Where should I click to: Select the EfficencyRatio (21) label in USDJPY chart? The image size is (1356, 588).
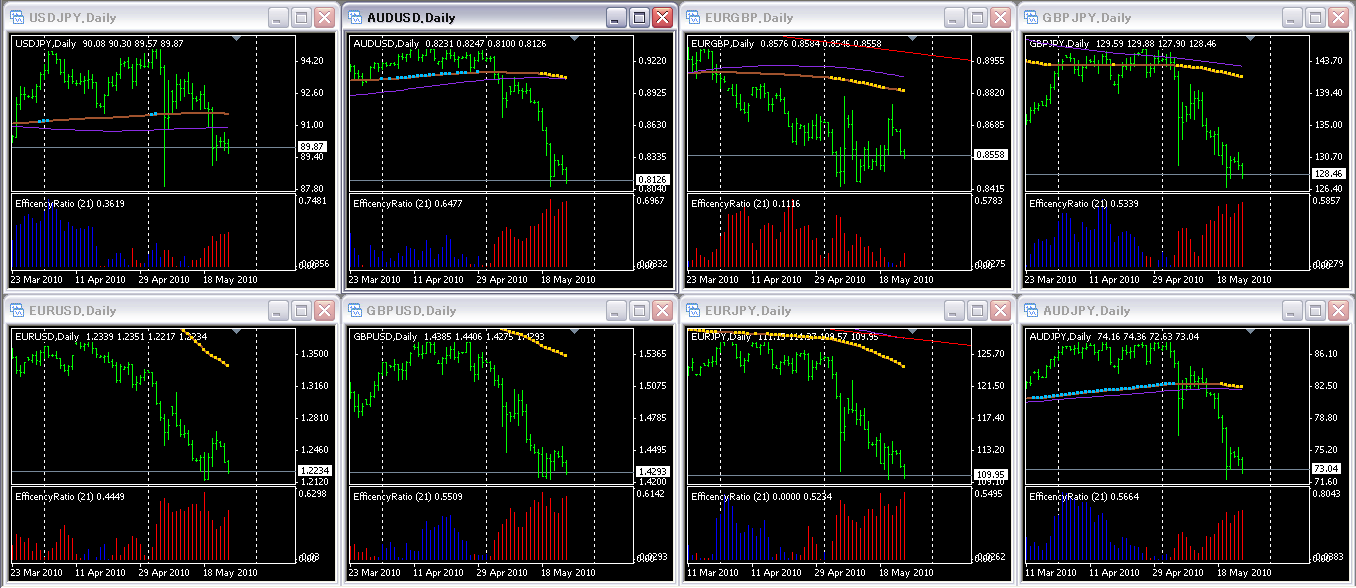[68, 203]
